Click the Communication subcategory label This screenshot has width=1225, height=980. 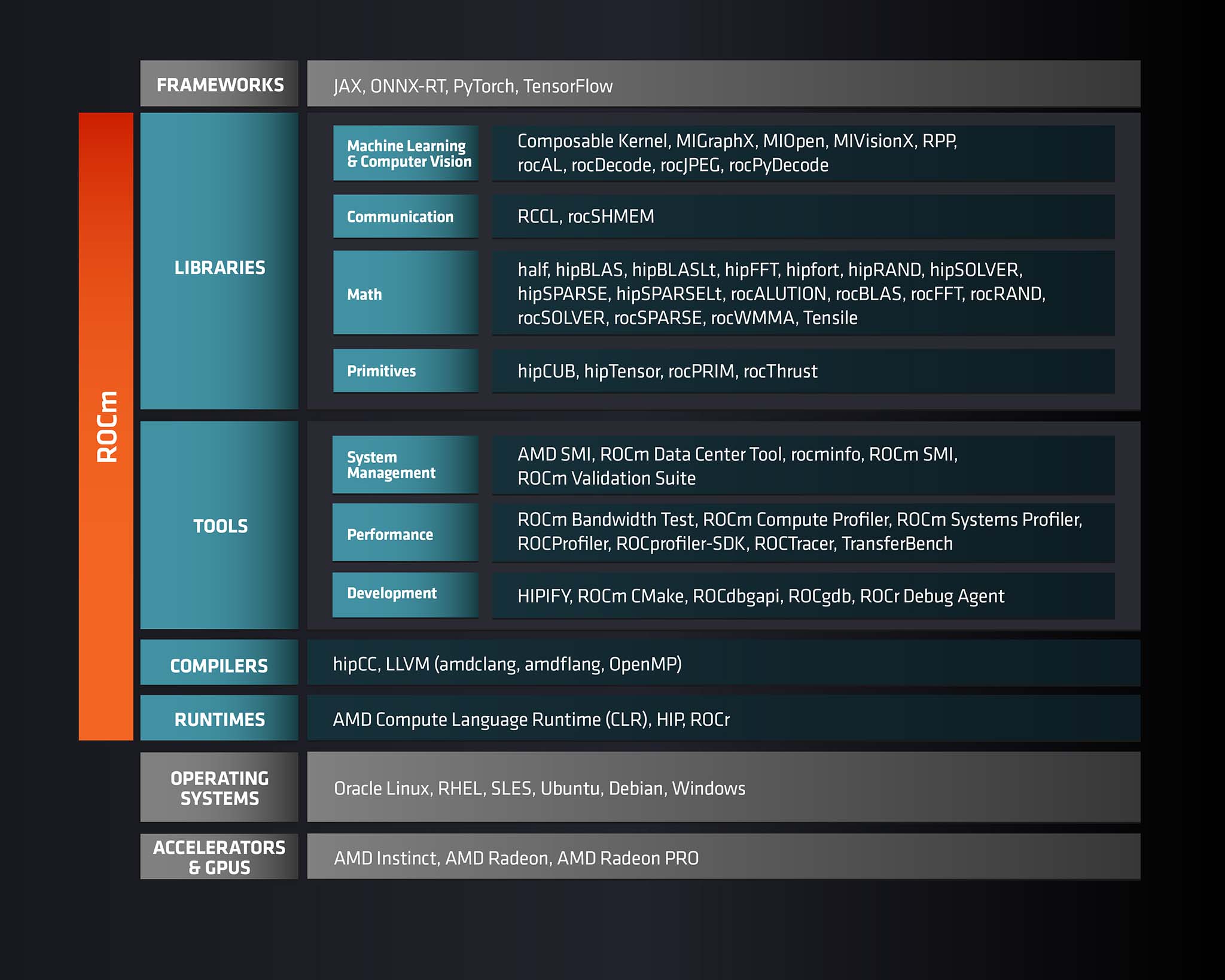tap(406, 217)
